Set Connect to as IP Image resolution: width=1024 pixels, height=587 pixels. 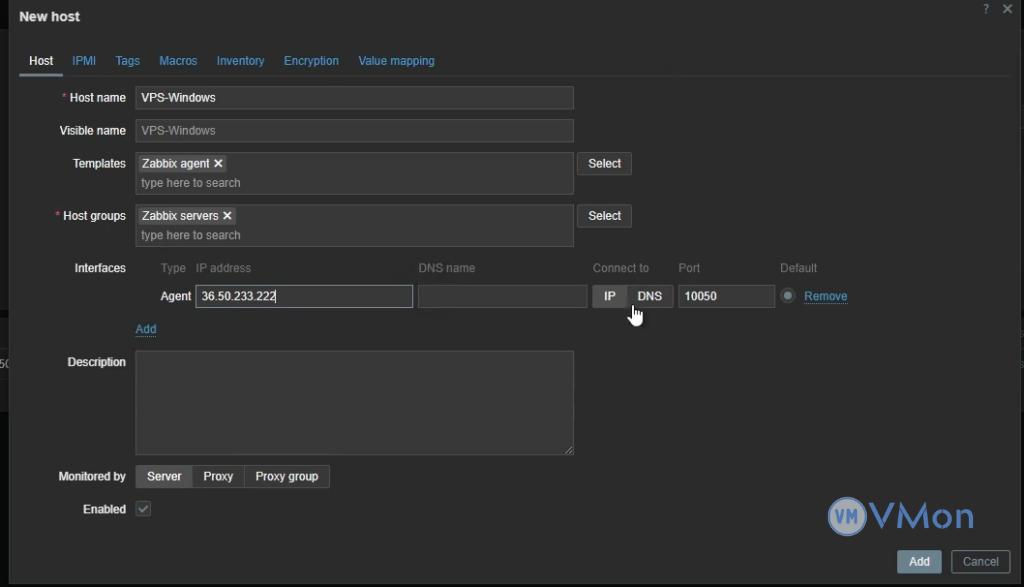610,296
